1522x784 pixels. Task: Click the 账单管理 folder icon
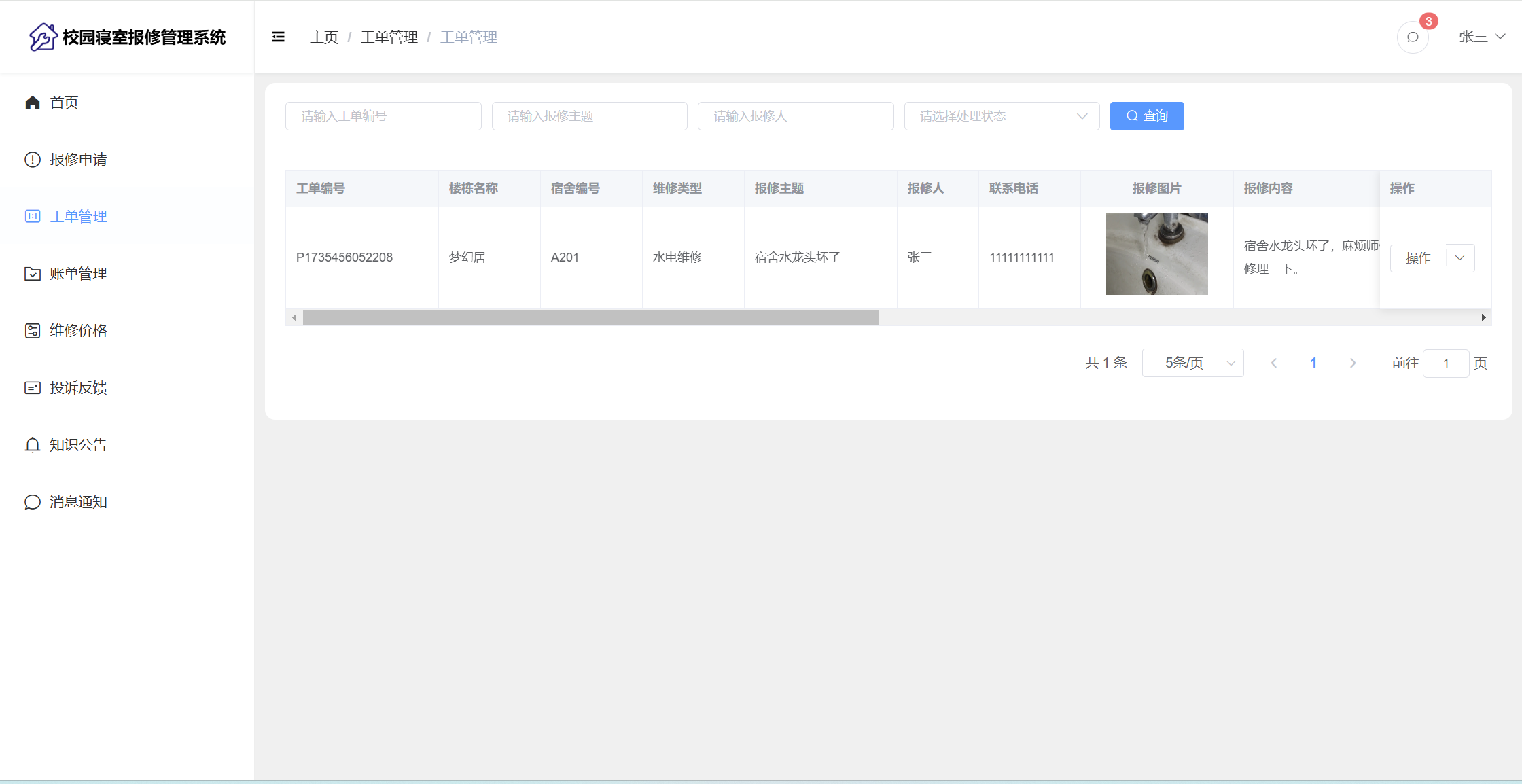(x=33, y=274)
